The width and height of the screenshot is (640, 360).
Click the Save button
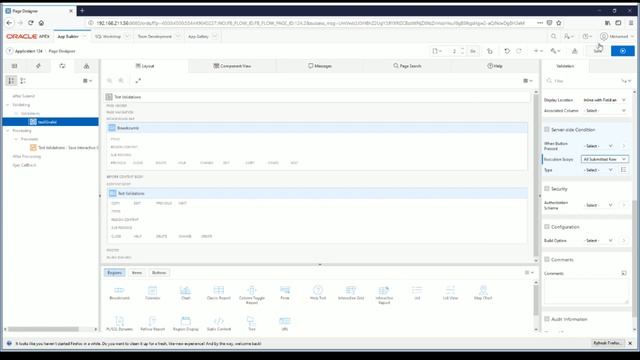coord(598,51)
